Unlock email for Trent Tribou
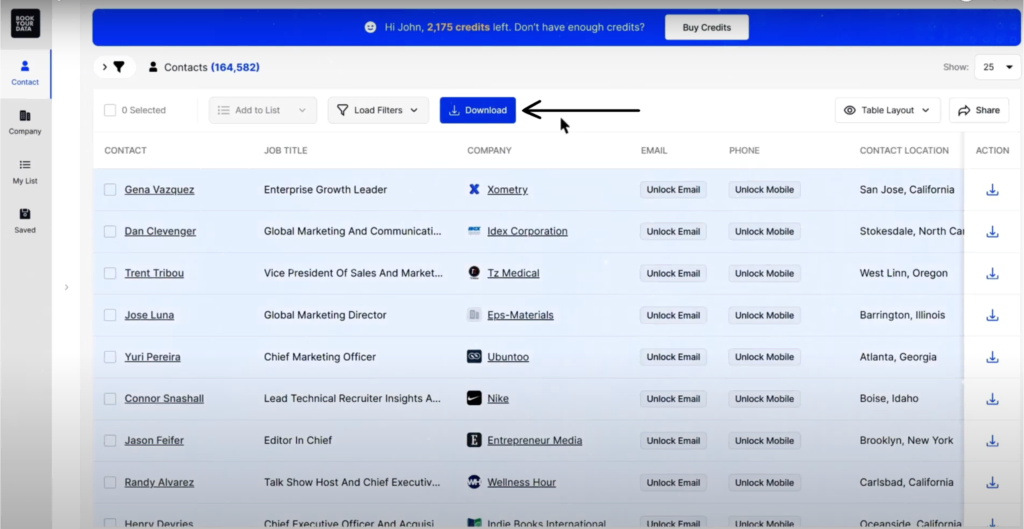The height and width of the screenshot is (529, 1024). 673,273
